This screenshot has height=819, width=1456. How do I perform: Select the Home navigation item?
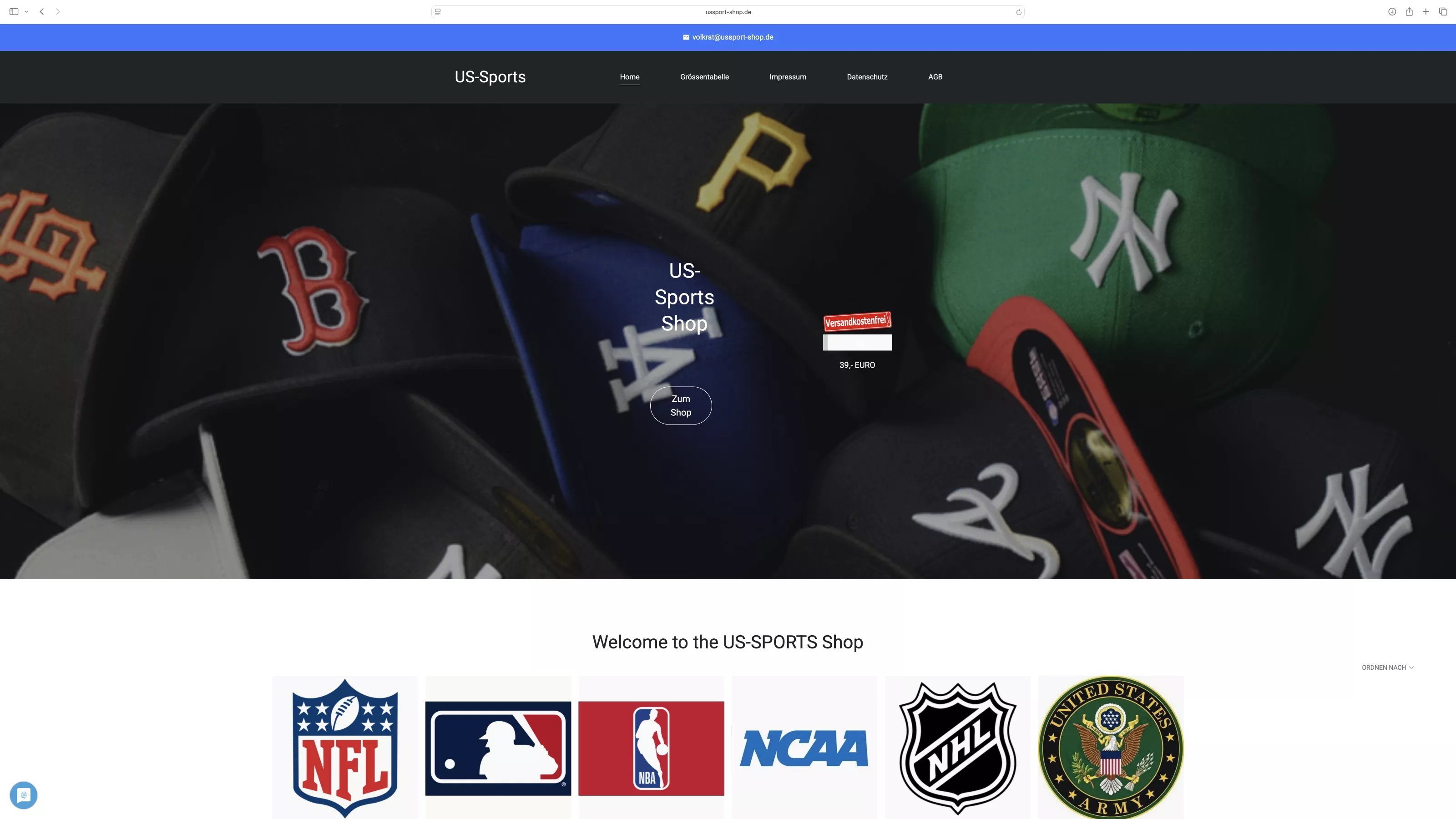pyautogui.click(x=630, y=77)
